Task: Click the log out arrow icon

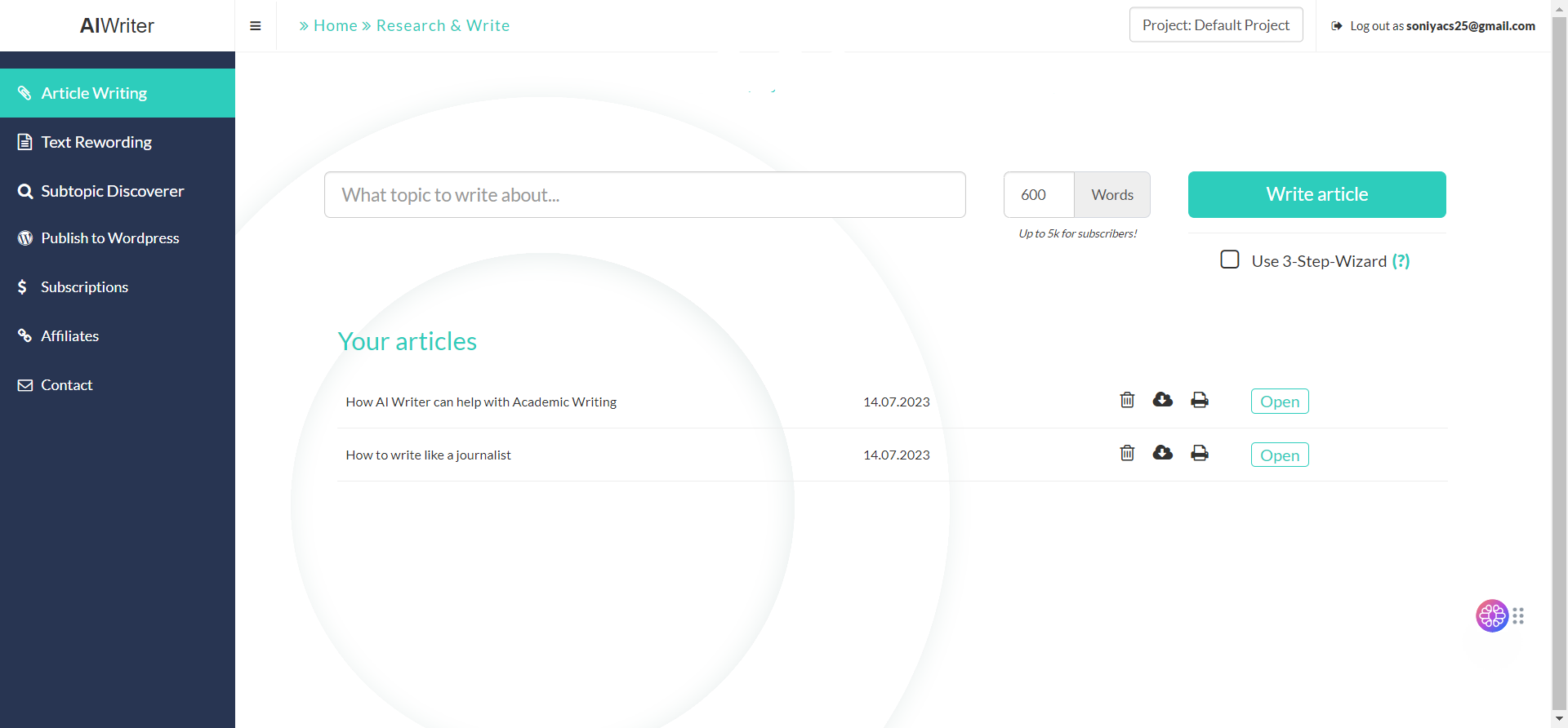Action: (1337, 26)
